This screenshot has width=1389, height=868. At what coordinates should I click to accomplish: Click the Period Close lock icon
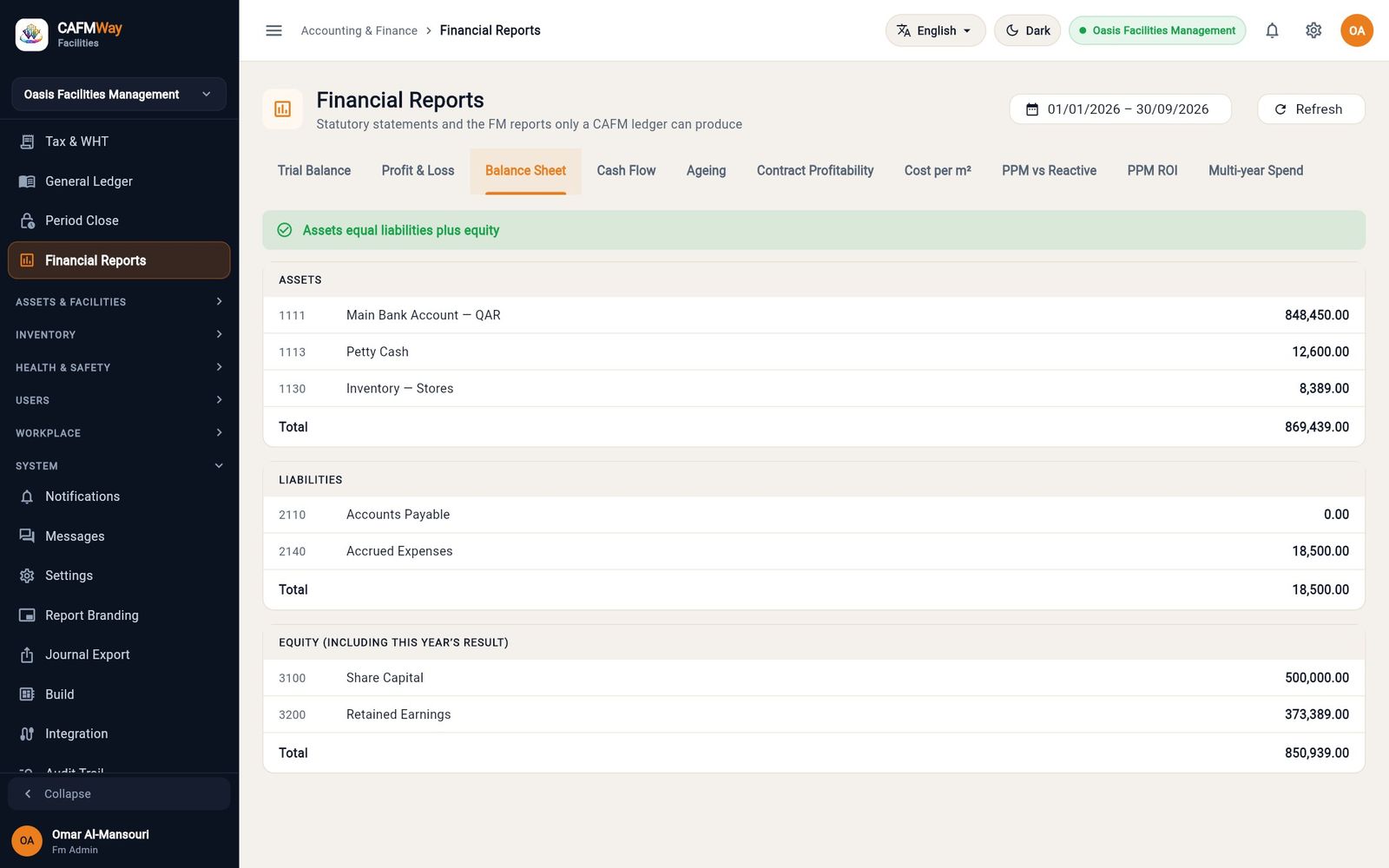click(27, 220)
